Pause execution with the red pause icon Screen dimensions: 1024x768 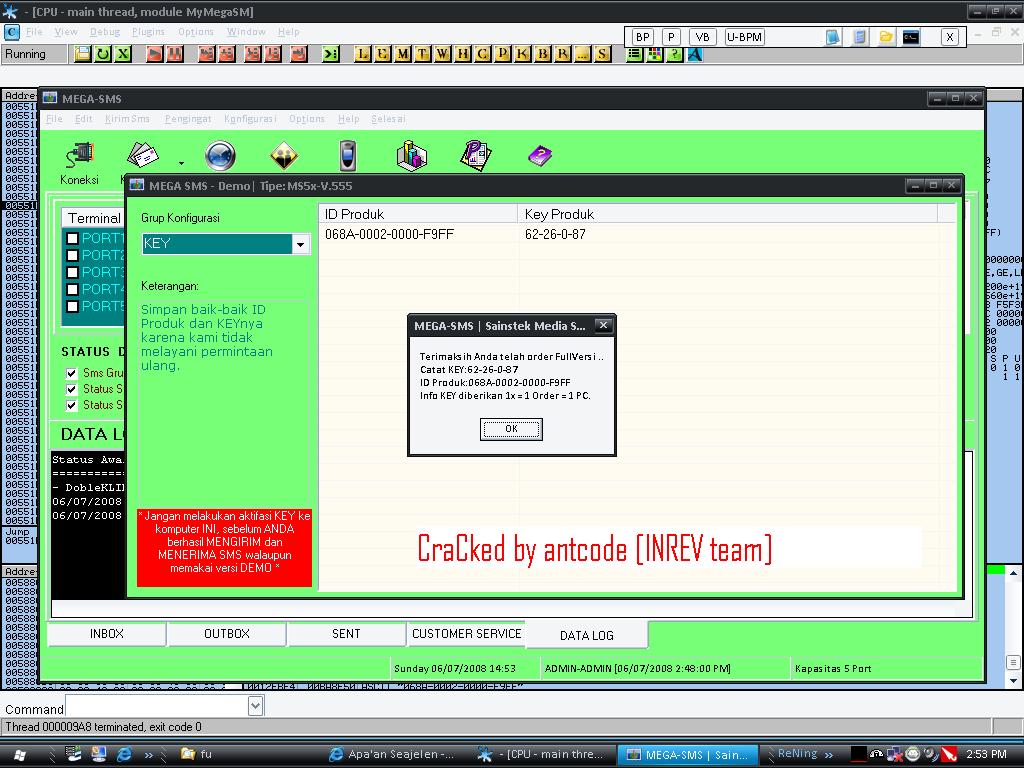click(x=174, y=54)
